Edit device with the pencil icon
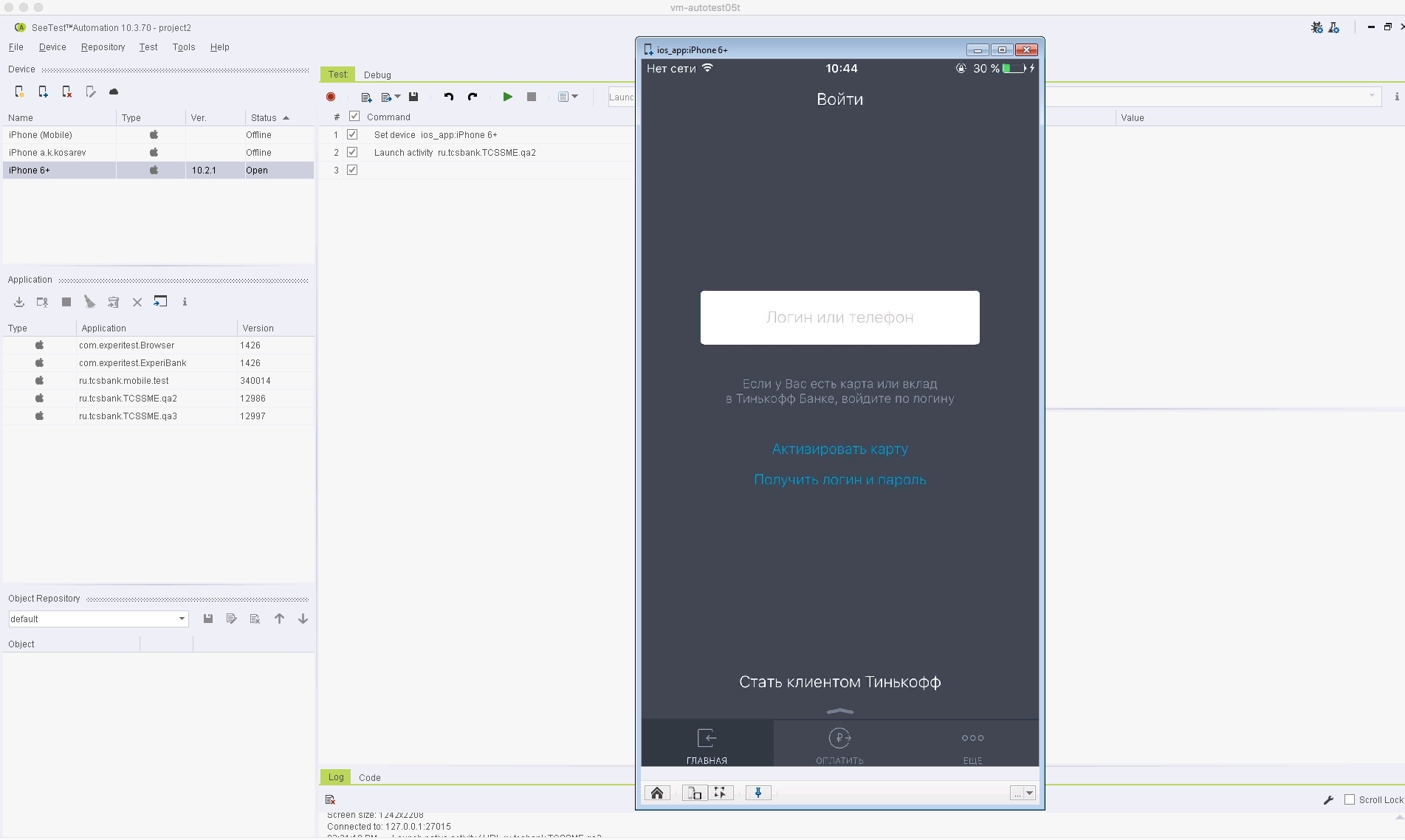The width and height of the screenshot is (1405, 840). [90, 92]
